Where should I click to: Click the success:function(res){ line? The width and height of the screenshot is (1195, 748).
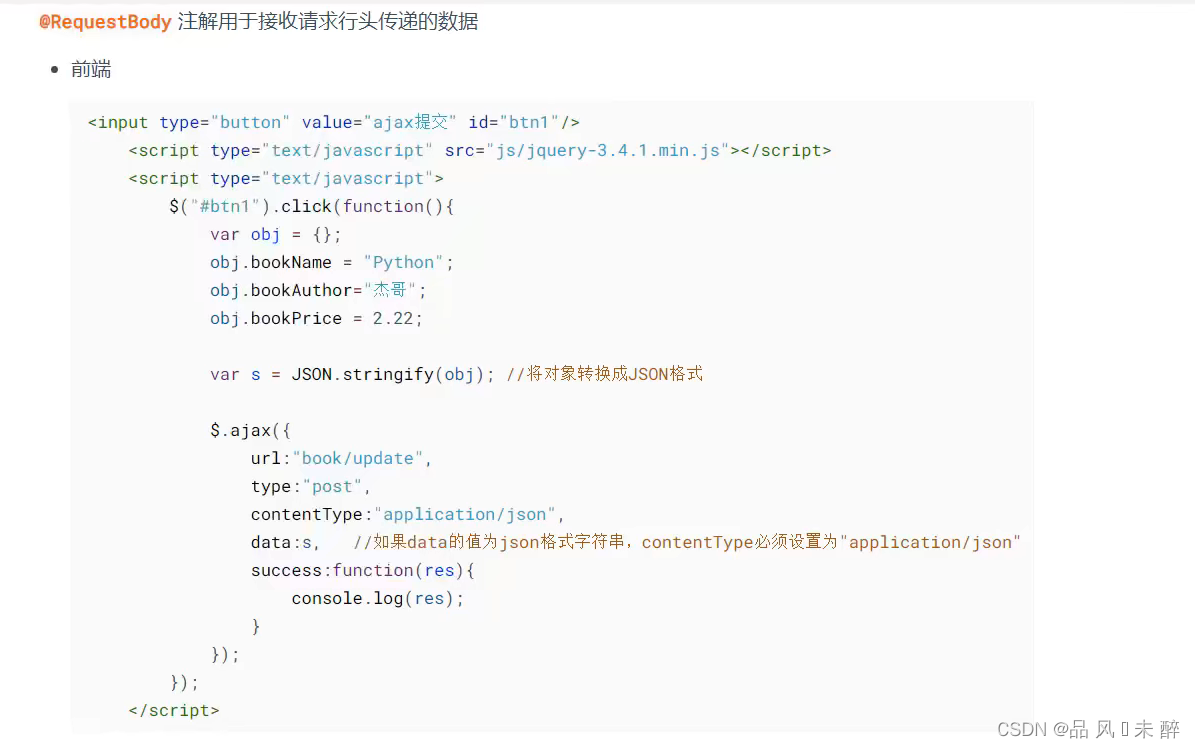pos(363,571)
